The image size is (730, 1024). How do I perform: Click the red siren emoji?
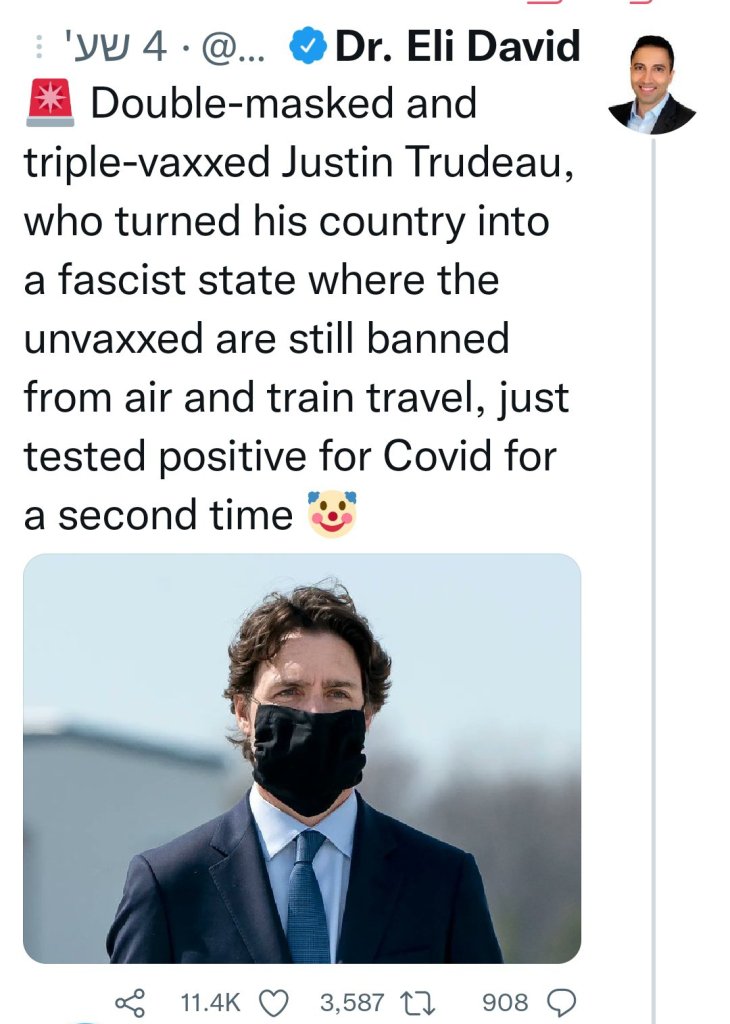click(x=46, y=104)
